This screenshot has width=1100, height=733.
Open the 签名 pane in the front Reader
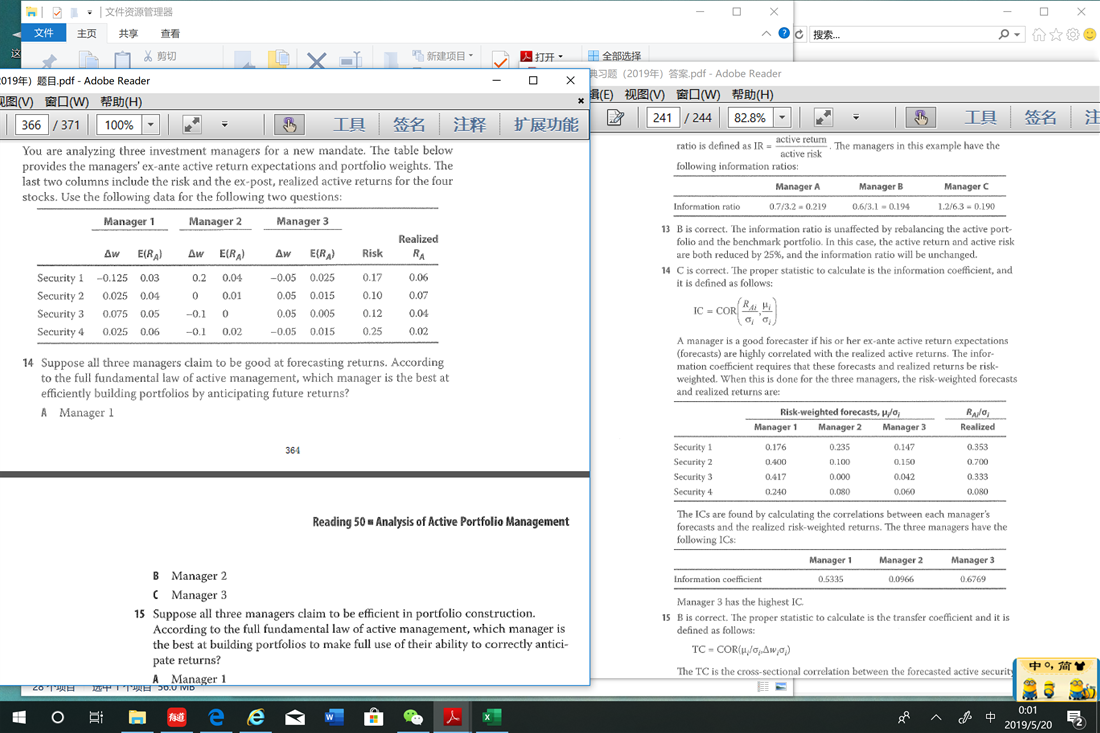click(x=409, y=125)
